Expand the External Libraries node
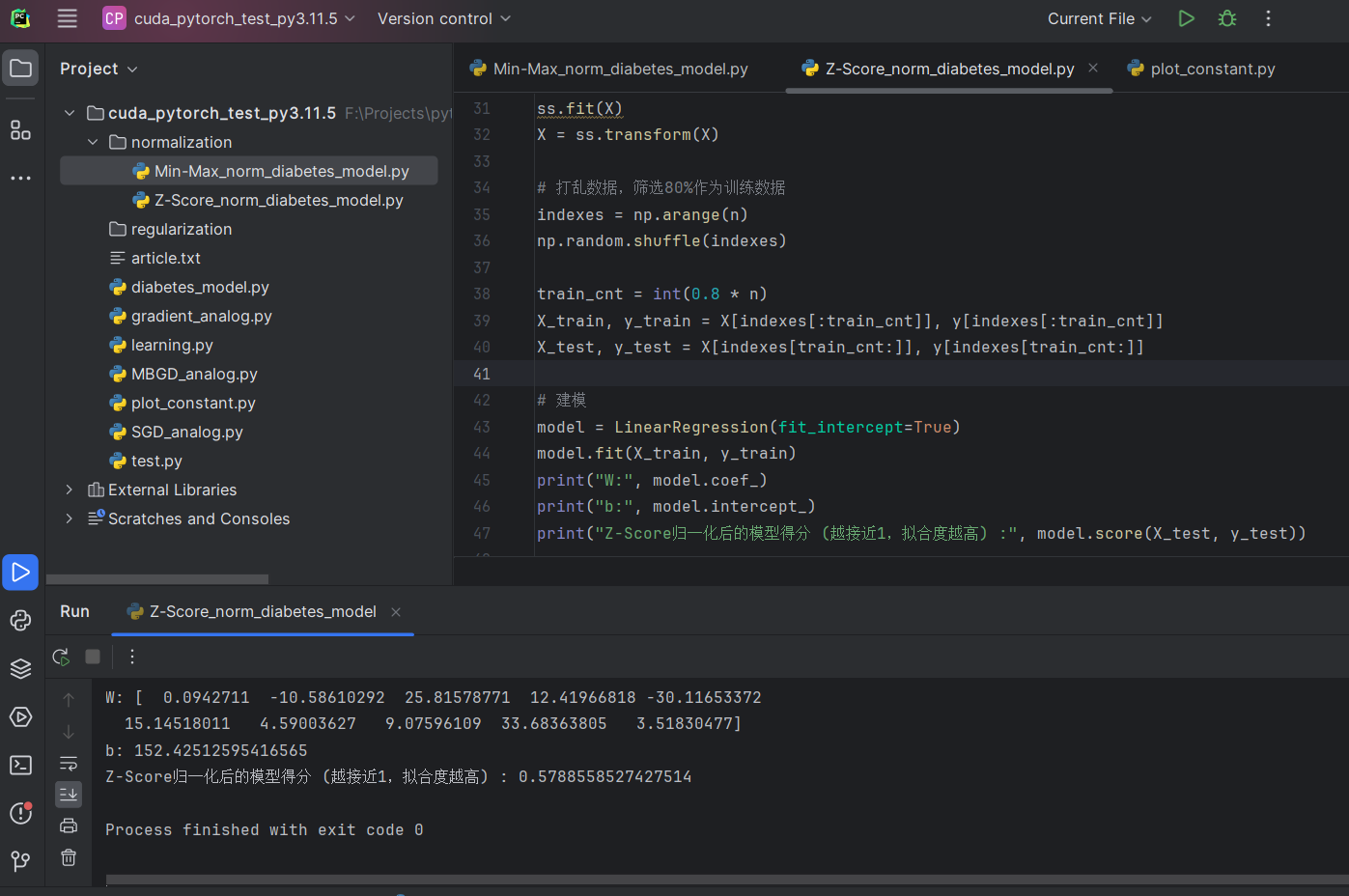The width and height of the screenshot is (1349, 896). 70,490
